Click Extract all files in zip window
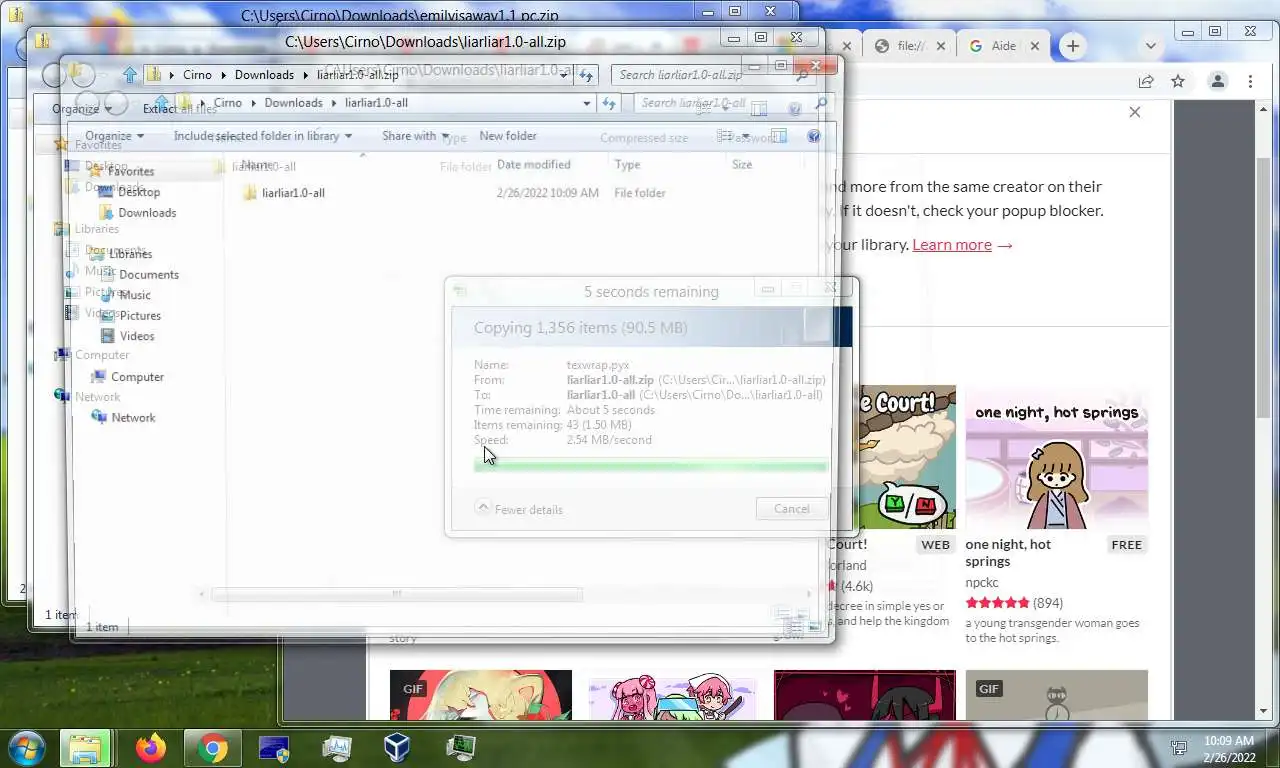 click(x=179, y=109)
